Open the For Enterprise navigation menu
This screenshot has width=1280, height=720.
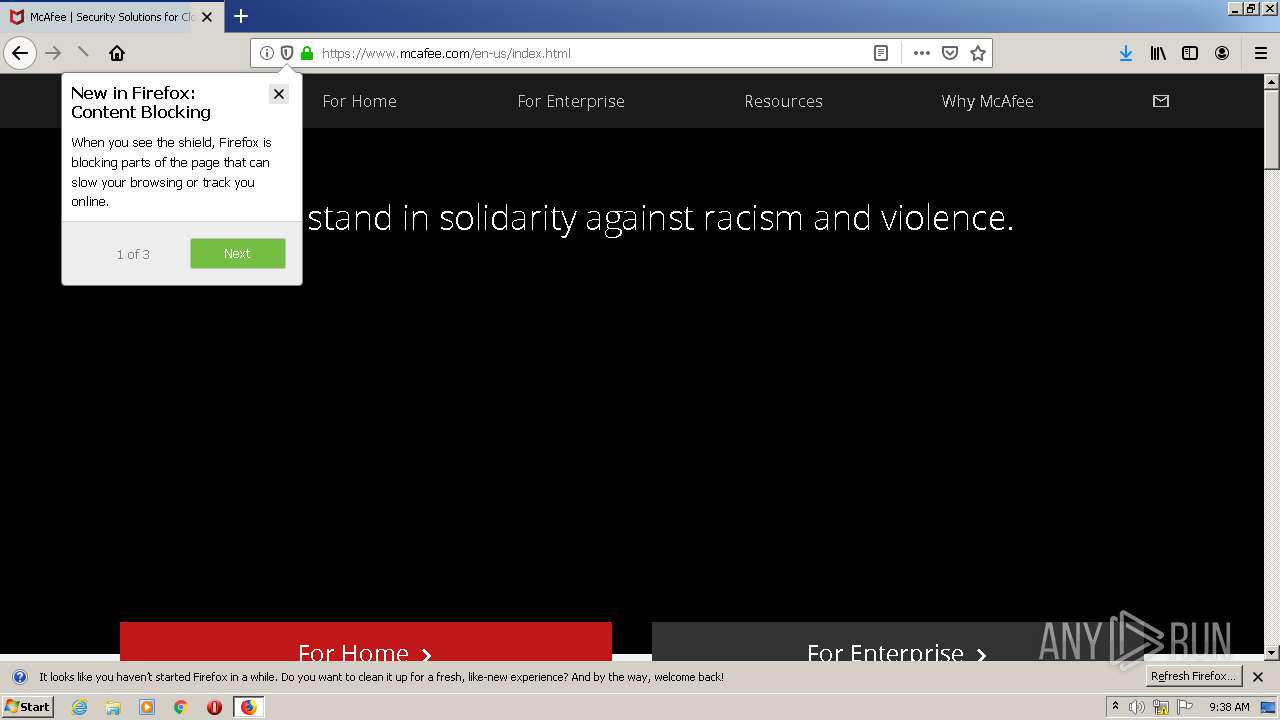click(x=571, y=101)
